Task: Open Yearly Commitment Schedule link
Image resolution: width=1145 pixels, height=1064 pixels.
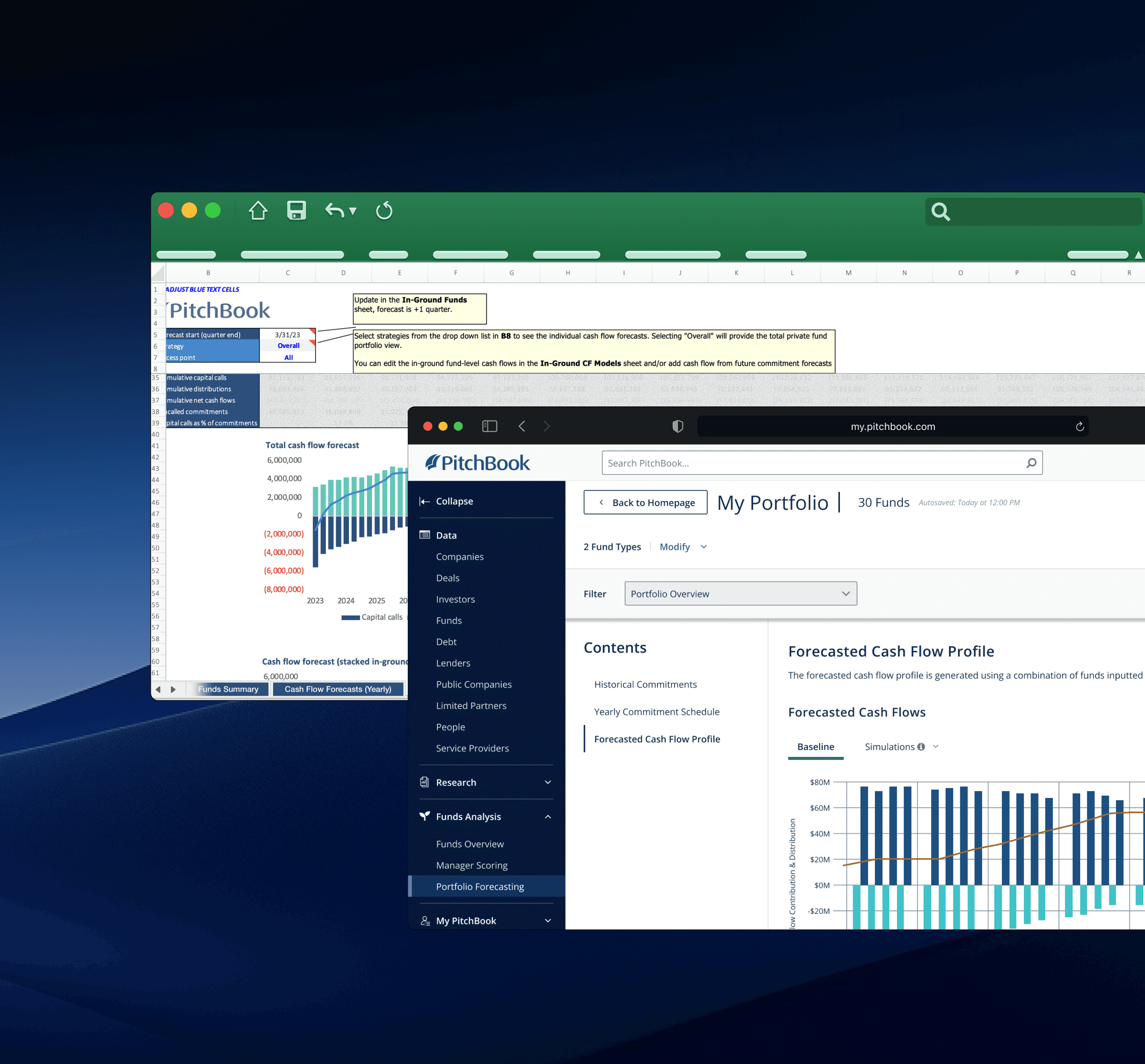Action: click(656, 711)
